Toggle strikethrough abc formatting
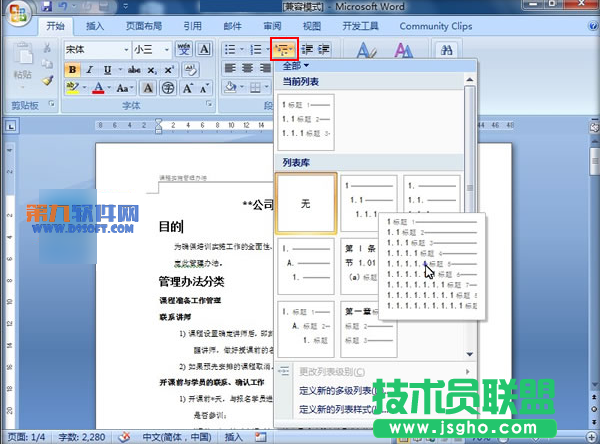This screenshot has height=444, width=600. 134,70
